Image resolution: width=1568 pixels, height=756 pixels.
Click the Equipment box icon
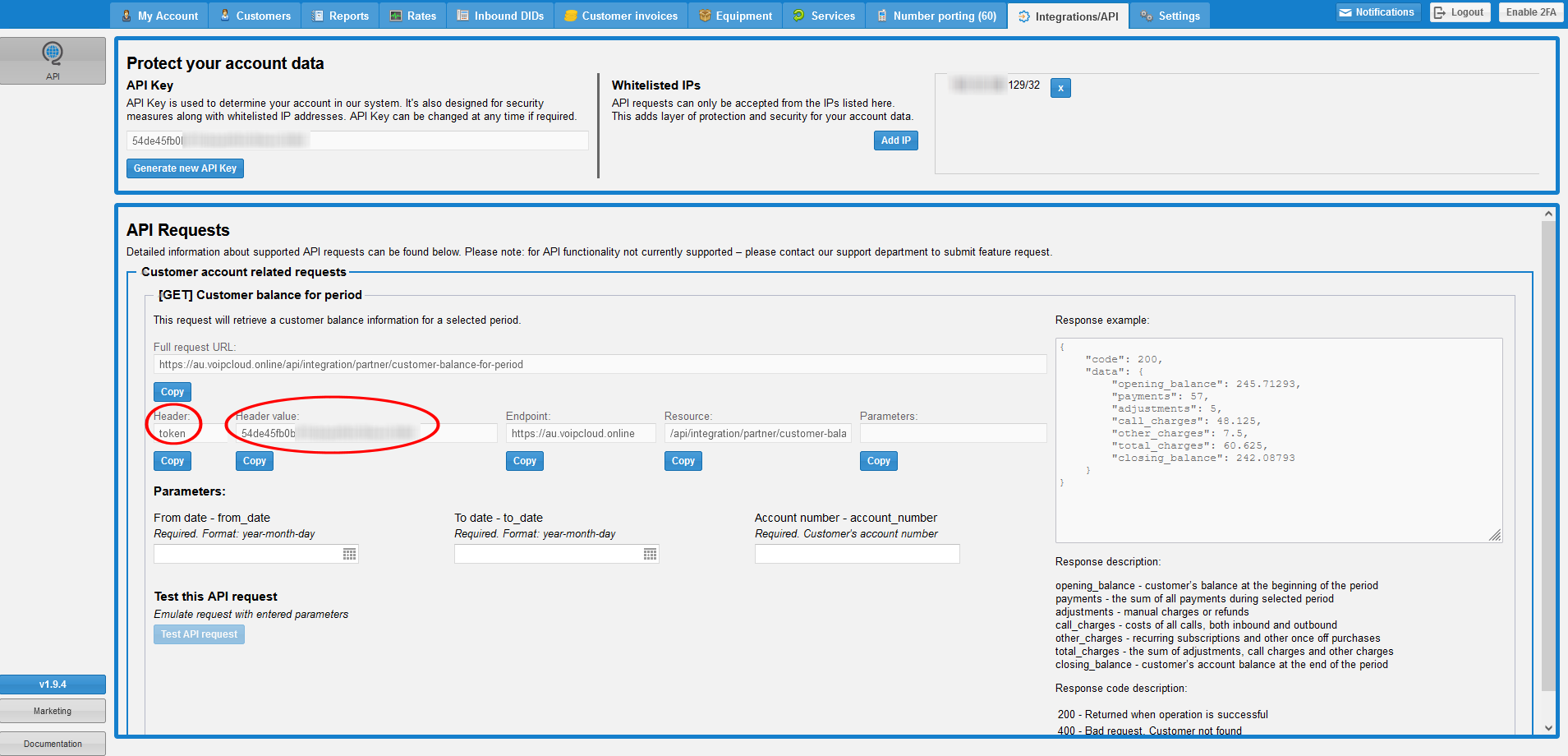tap(705, 16)
